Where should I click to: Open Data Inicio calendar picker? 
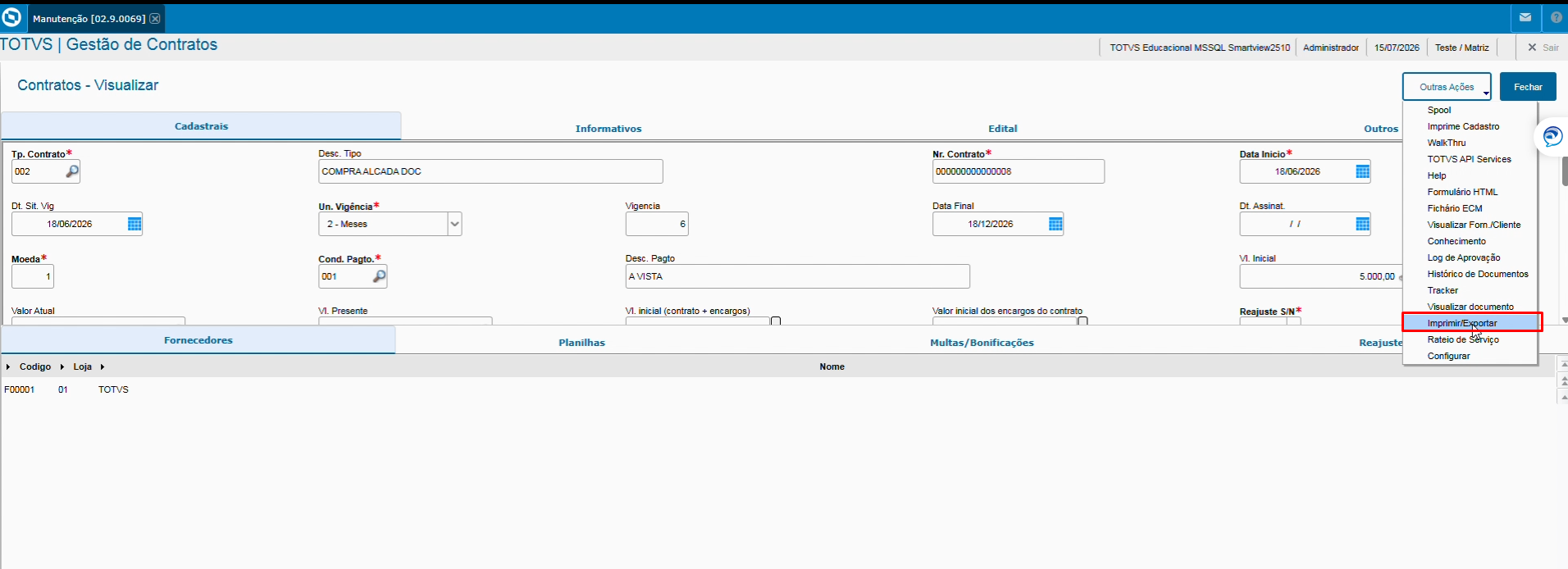(1362, 171)
